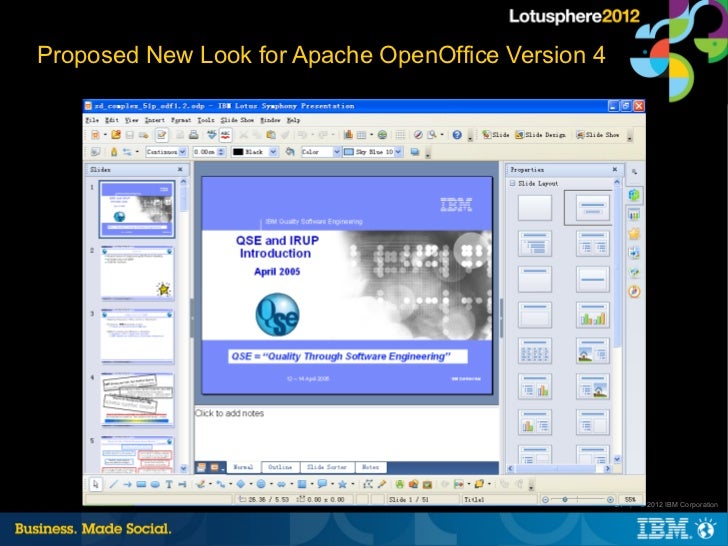Click the zoom out minus button

546,500
